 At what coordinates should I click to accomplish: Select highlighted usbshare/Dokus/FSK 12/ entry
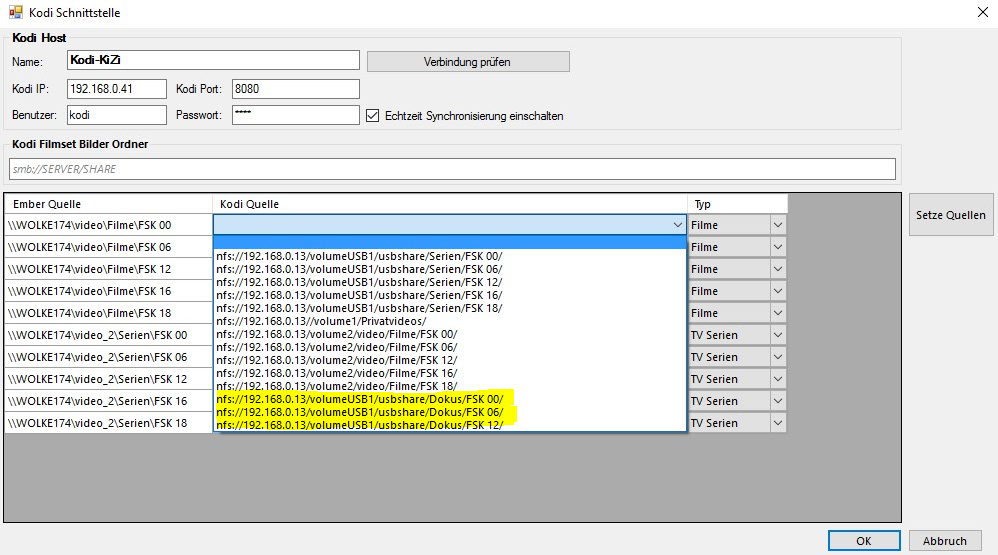(x=450, y=425)
